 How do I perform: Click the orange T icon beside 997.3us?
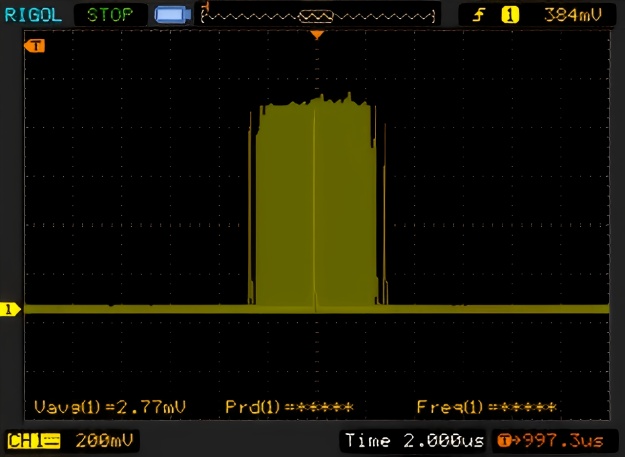click(x=505, y=440)
